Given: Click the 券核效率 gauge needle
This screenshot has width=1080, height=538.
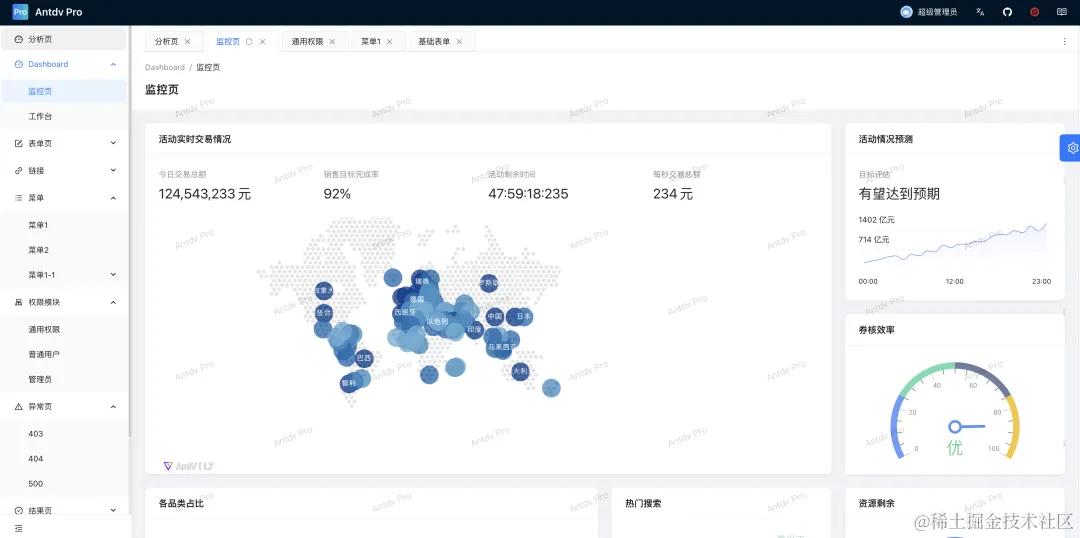Looking at the screenshot, I should point(967,426).
